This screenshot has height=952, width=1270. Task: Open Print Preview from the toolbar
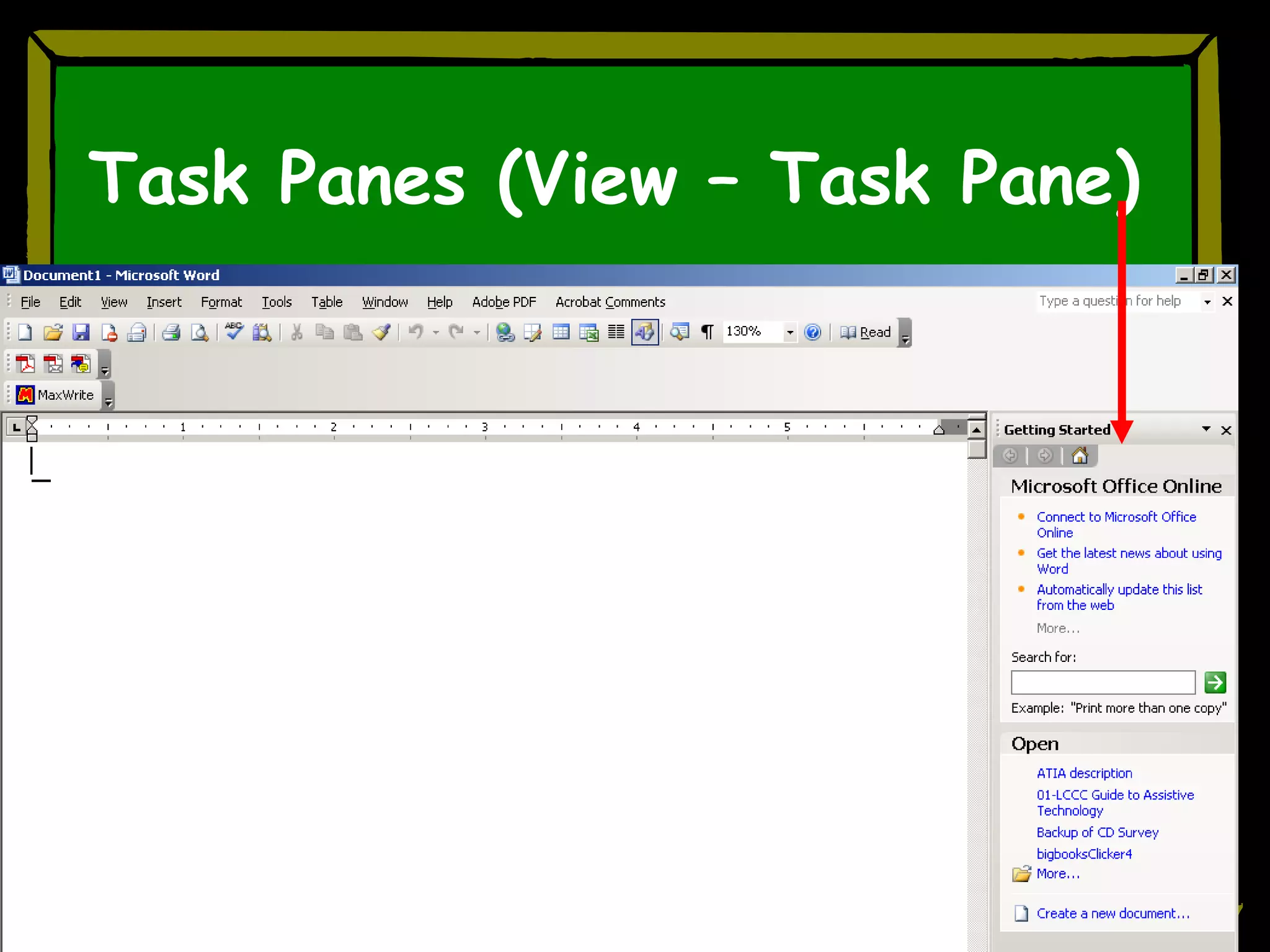[x=199, y=332]
